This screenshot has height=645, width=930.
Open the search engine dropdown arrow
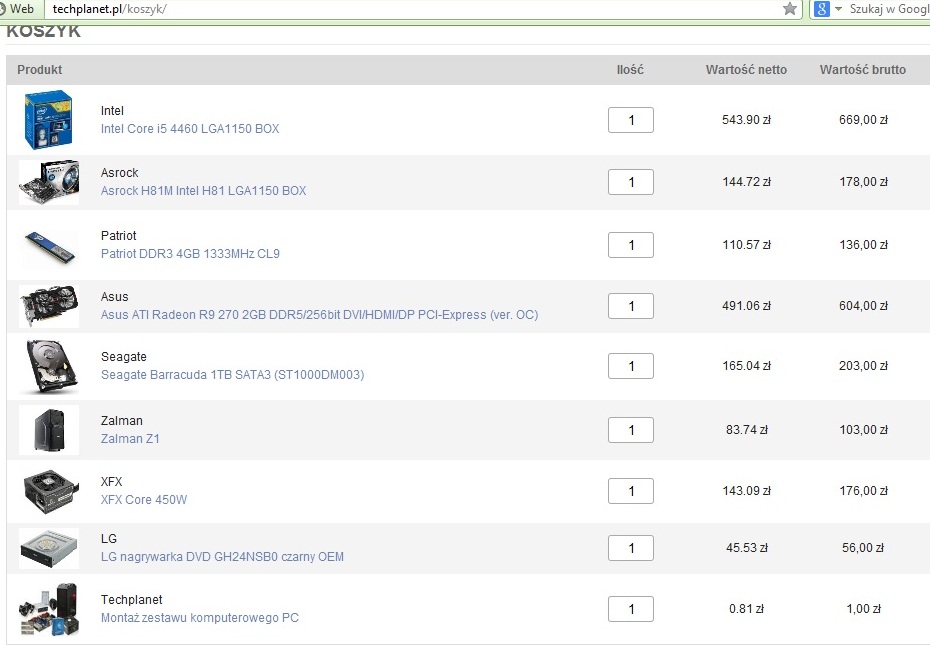(838, 9)
